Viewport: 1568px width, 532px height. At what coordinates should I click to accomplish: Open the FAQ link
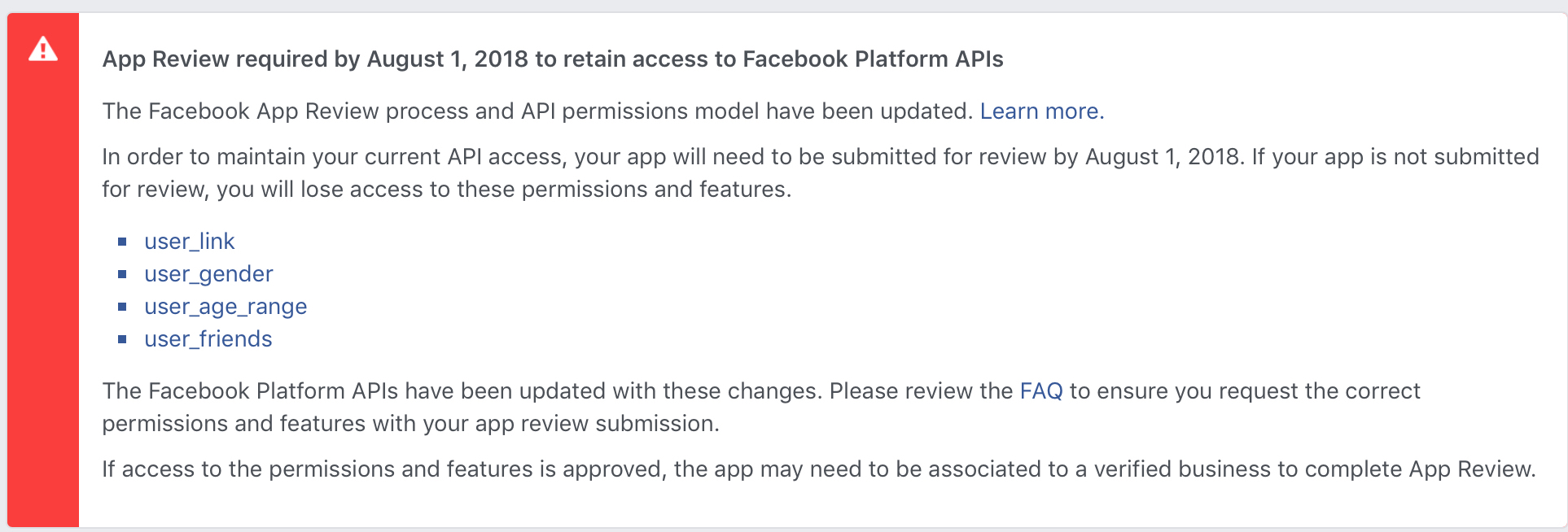click(x=1041, y=391)
